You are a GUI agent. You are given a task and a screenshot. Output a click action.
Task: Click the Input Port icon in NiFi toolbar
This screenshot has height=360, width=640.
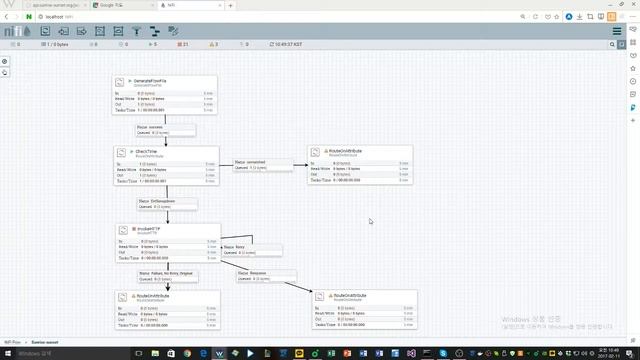tap(63, 31)
